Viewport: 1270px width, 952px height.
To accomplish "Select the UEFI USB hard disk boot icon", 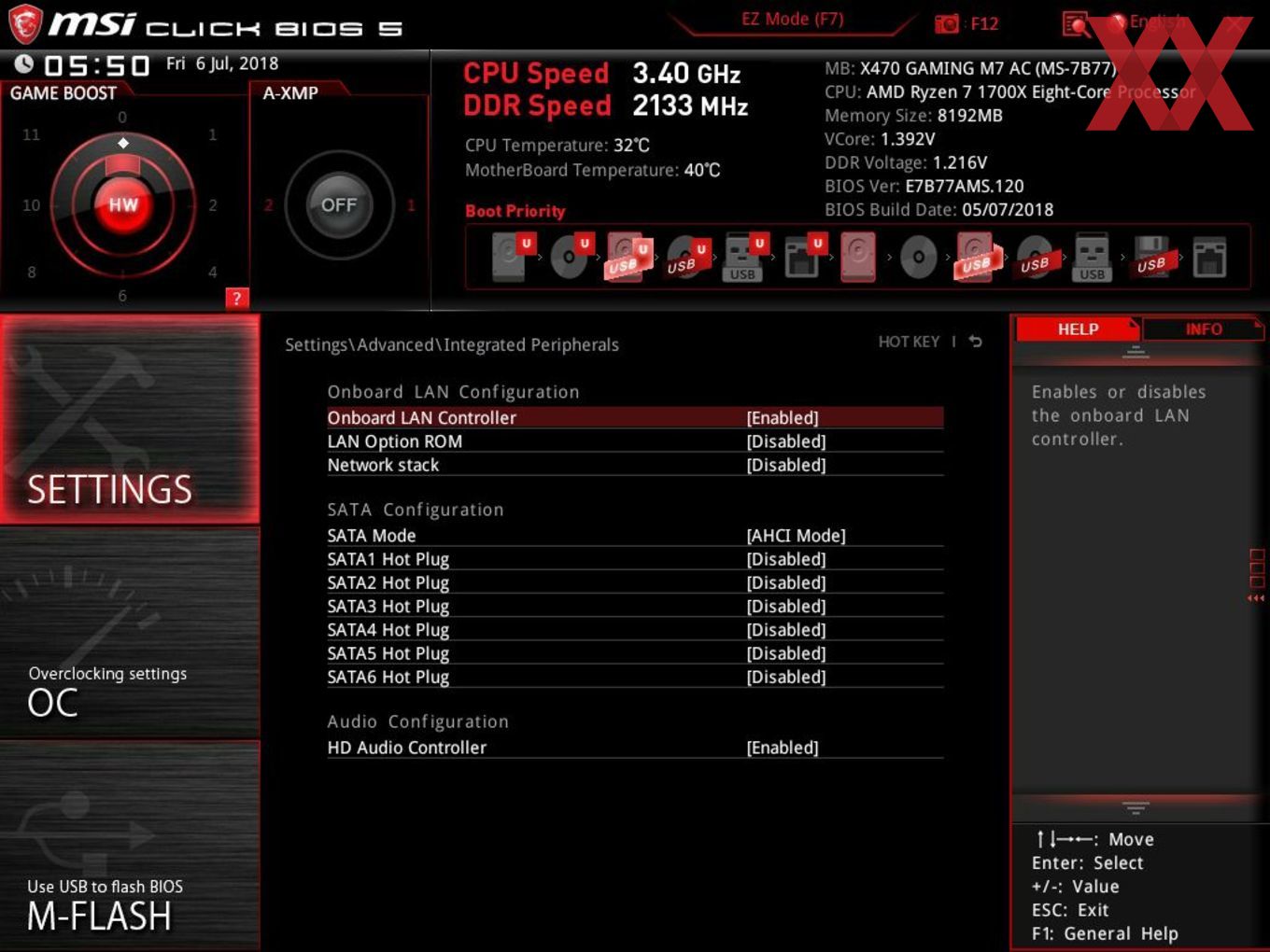I will coord(628,257).
